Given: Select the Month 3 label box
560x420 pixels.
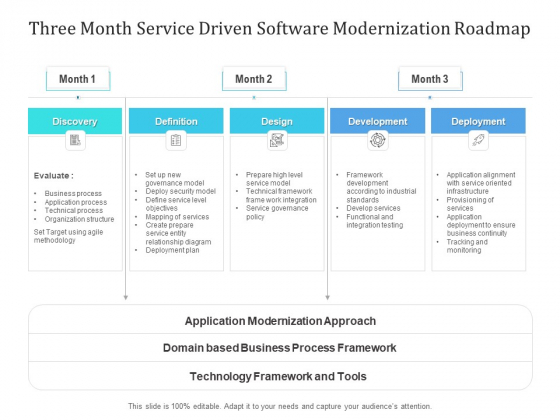Looking at the screenshot, I should [x=430, y=79].
